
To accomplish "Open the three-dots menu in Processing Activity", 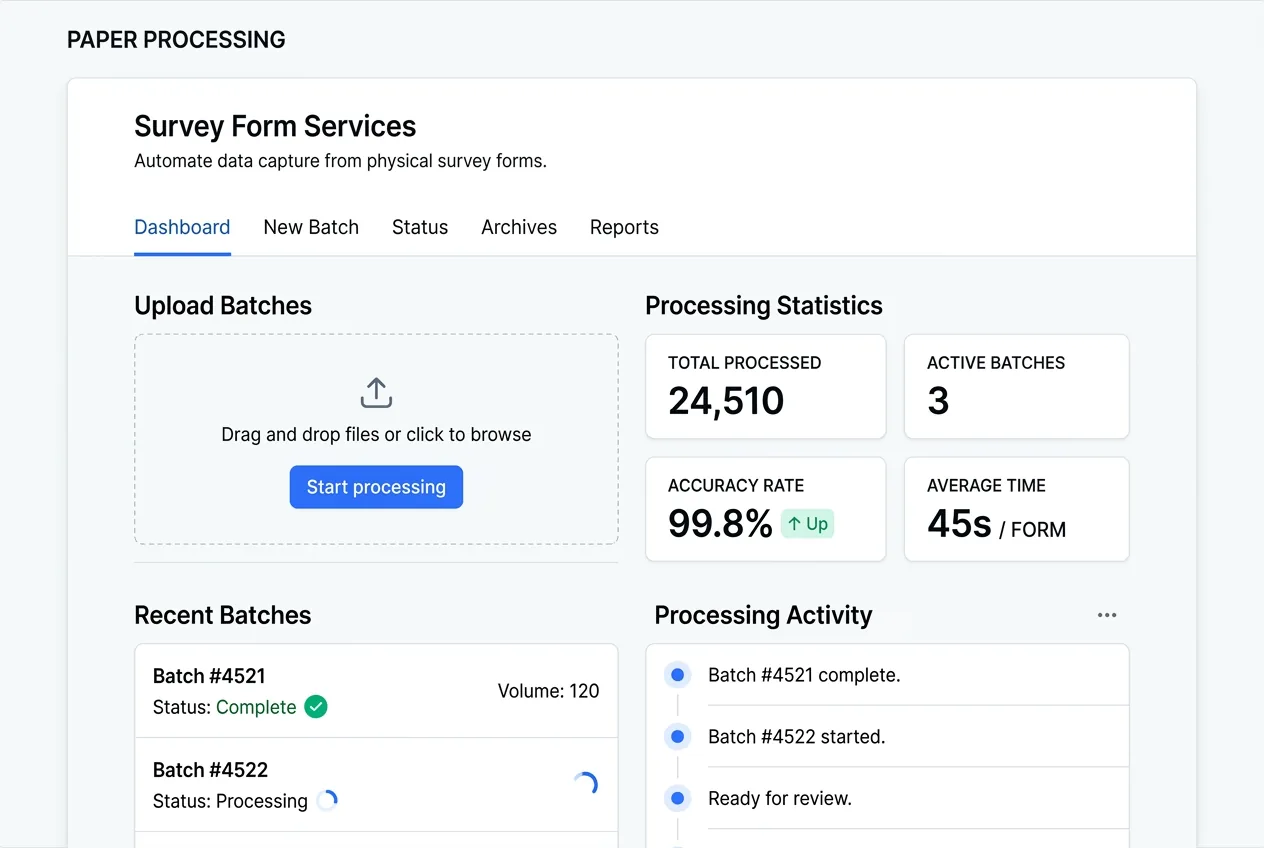I will (x=1107, y=615).
